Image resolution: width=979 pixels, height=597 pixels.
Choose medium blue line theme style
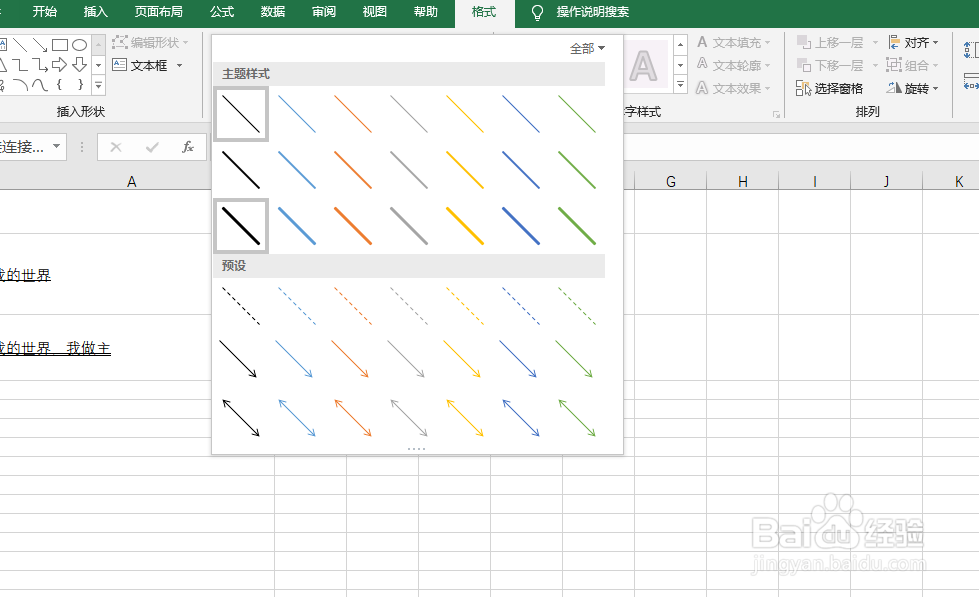click(297, 170)
